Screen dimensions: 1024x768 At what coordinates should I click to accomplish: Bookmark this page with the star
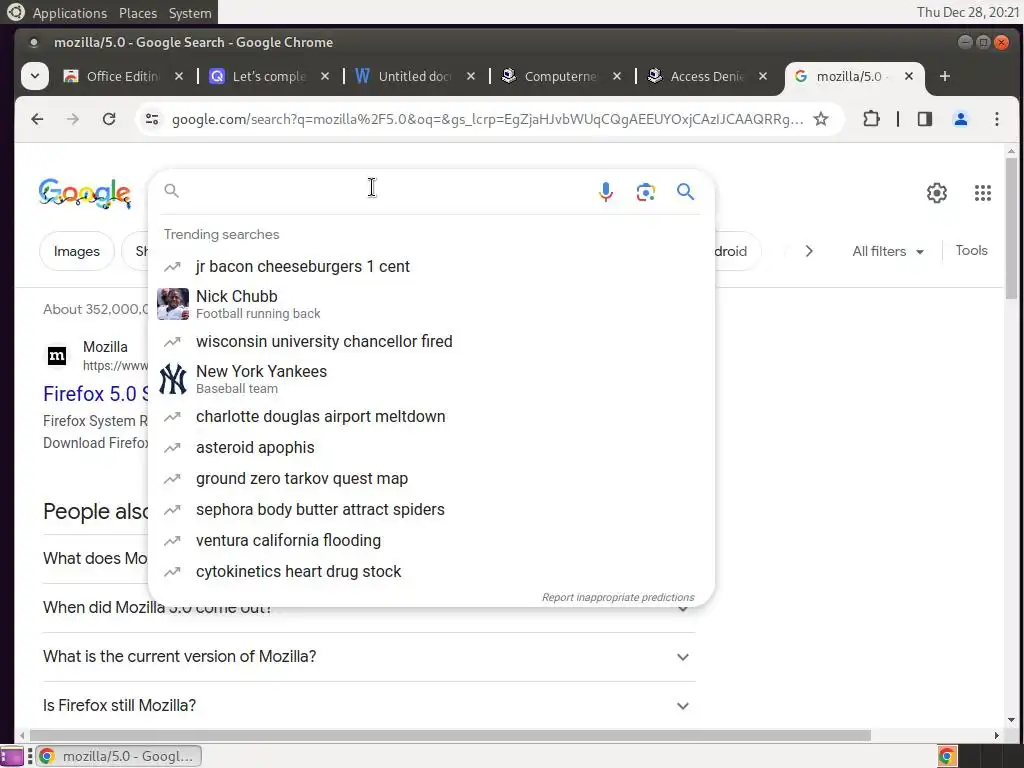(x=821, y=119)
